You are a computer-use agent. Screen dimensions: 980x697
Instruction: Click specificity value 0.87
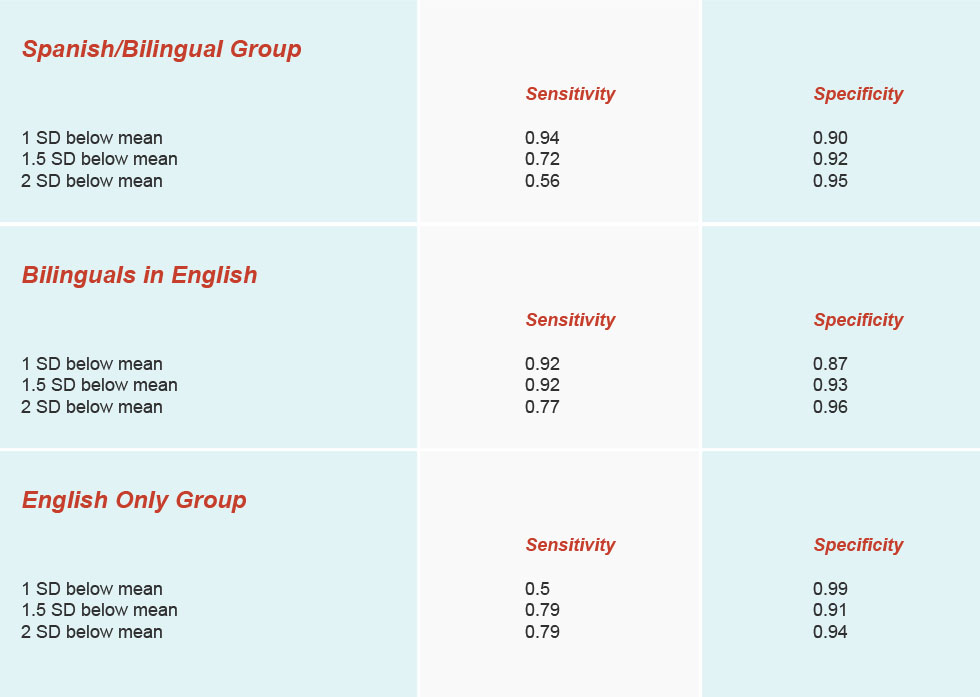tap(830, 364)
